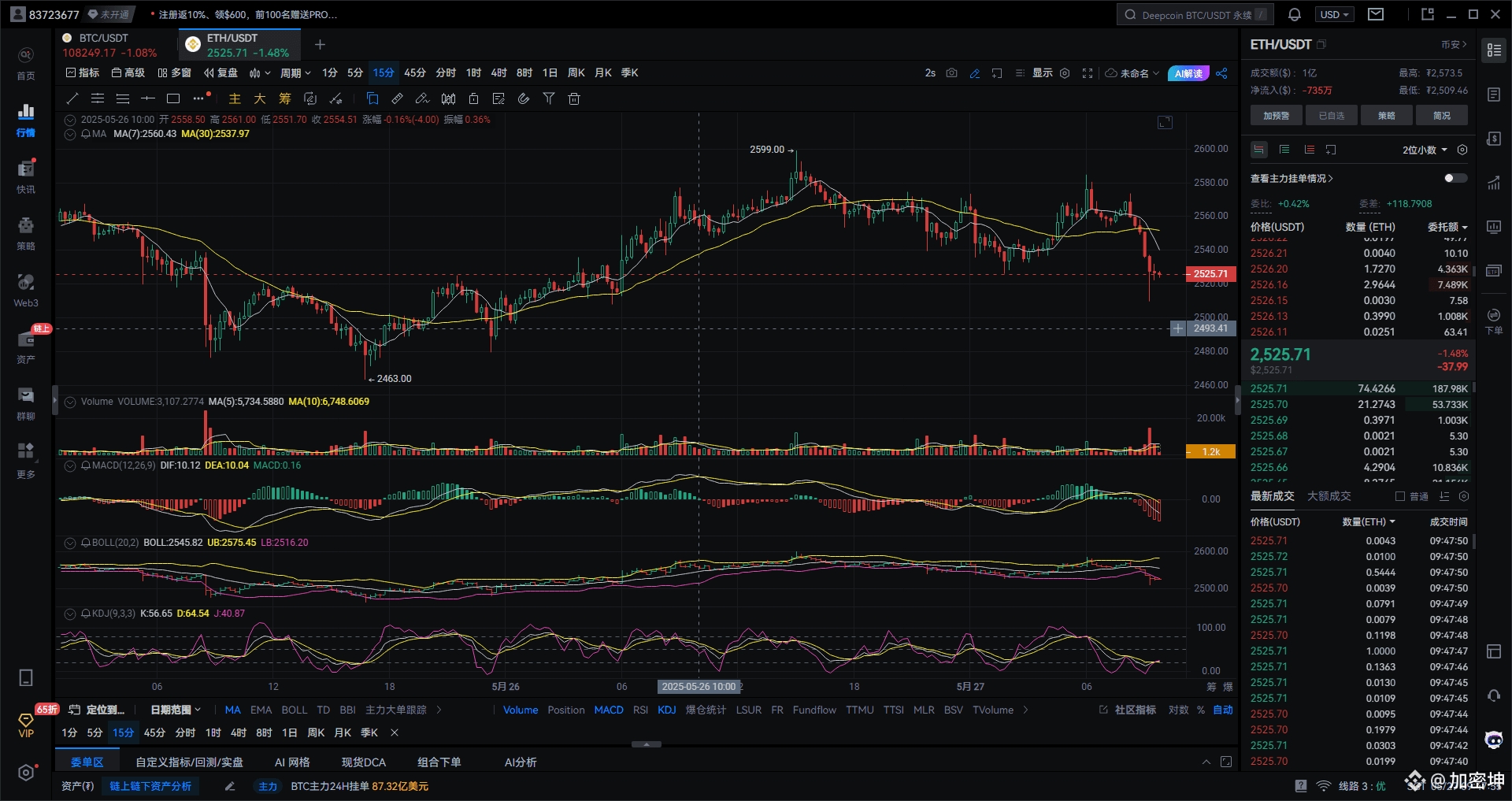Click the camera screenshot icon
The image size is (1512, 801).
(951, 73)
